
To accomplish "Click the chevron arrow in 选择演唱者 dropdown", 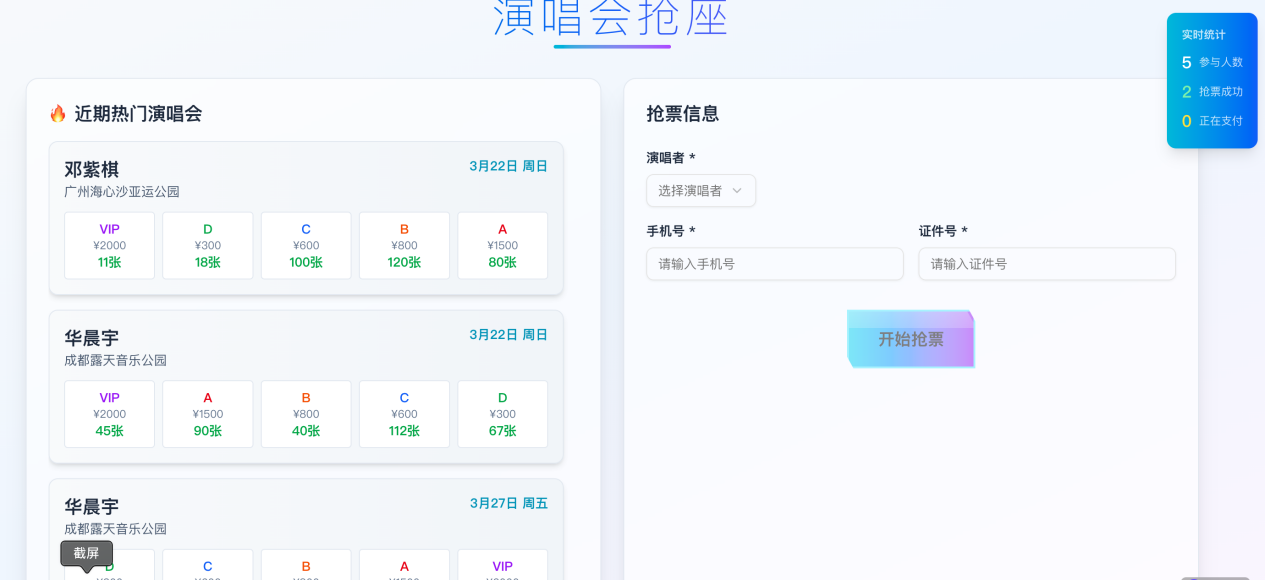I will click(737, 191).
